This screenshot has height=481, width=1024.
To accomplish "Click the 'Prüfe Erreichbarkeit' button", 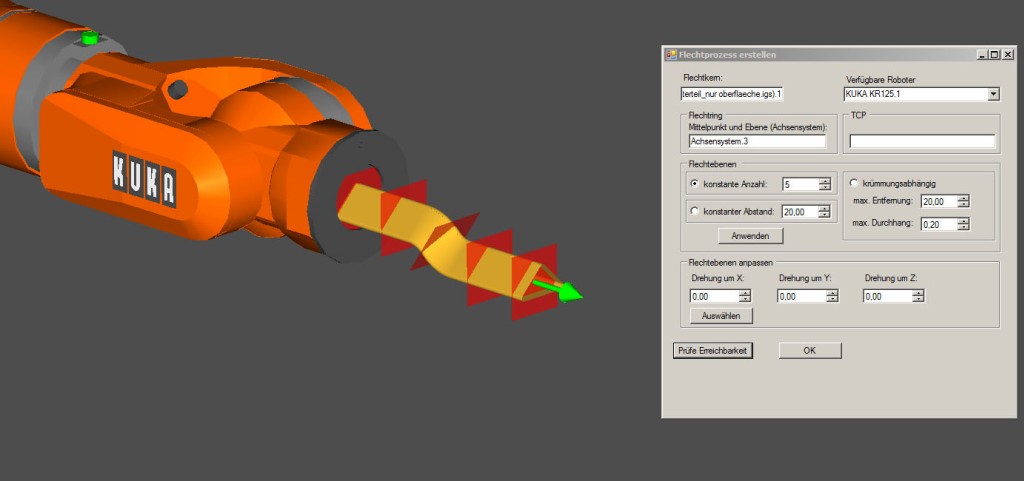I will point(711,350).
